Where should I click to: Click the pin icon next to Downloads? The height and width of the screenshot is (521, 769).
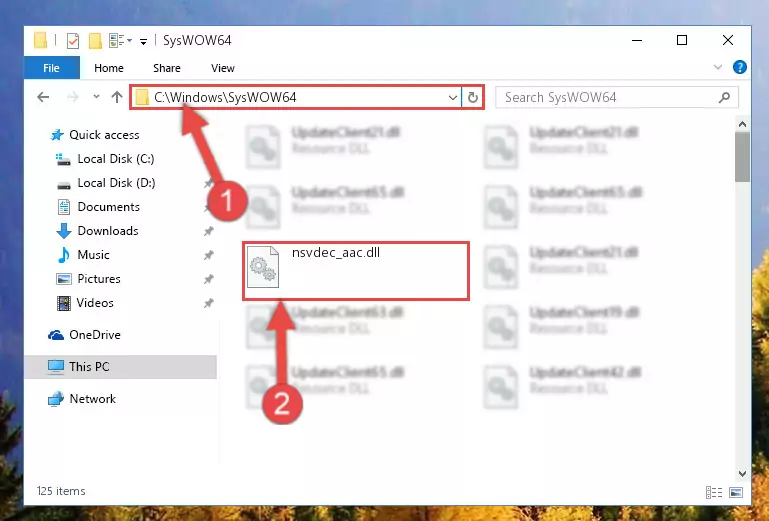coord(208,231)
